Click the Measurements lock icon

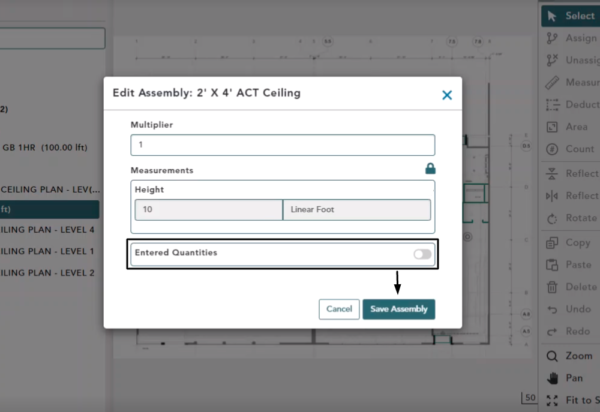430,168
